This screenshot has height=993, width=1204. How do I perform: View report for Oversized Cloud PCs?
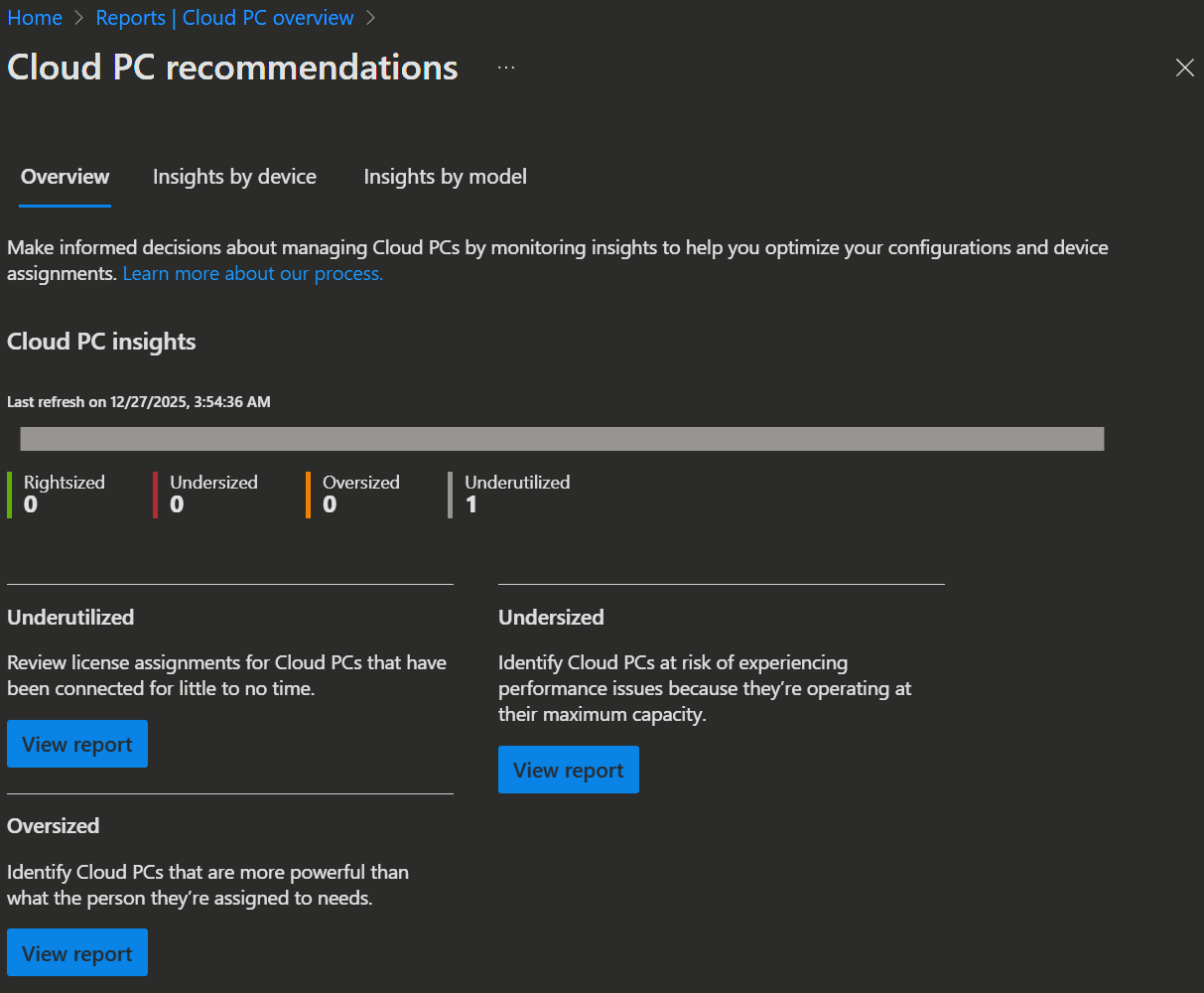(77, 952)
